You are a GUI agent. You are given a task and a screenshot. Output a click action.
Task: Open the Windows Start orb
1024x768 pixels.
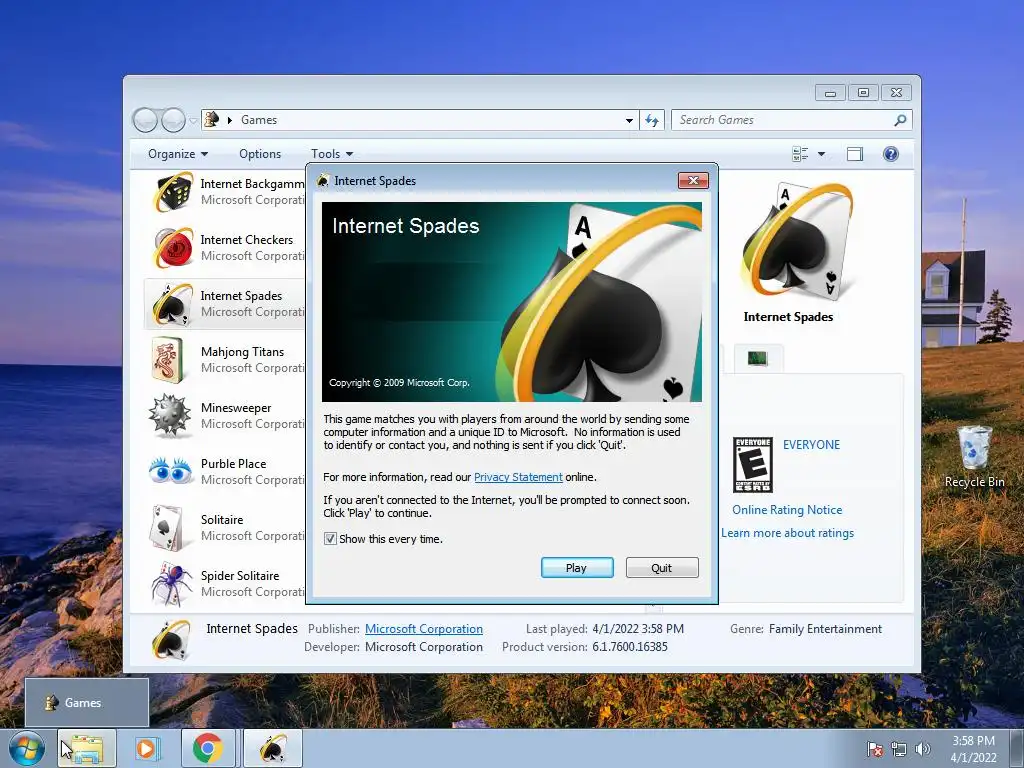pos(26,749)
